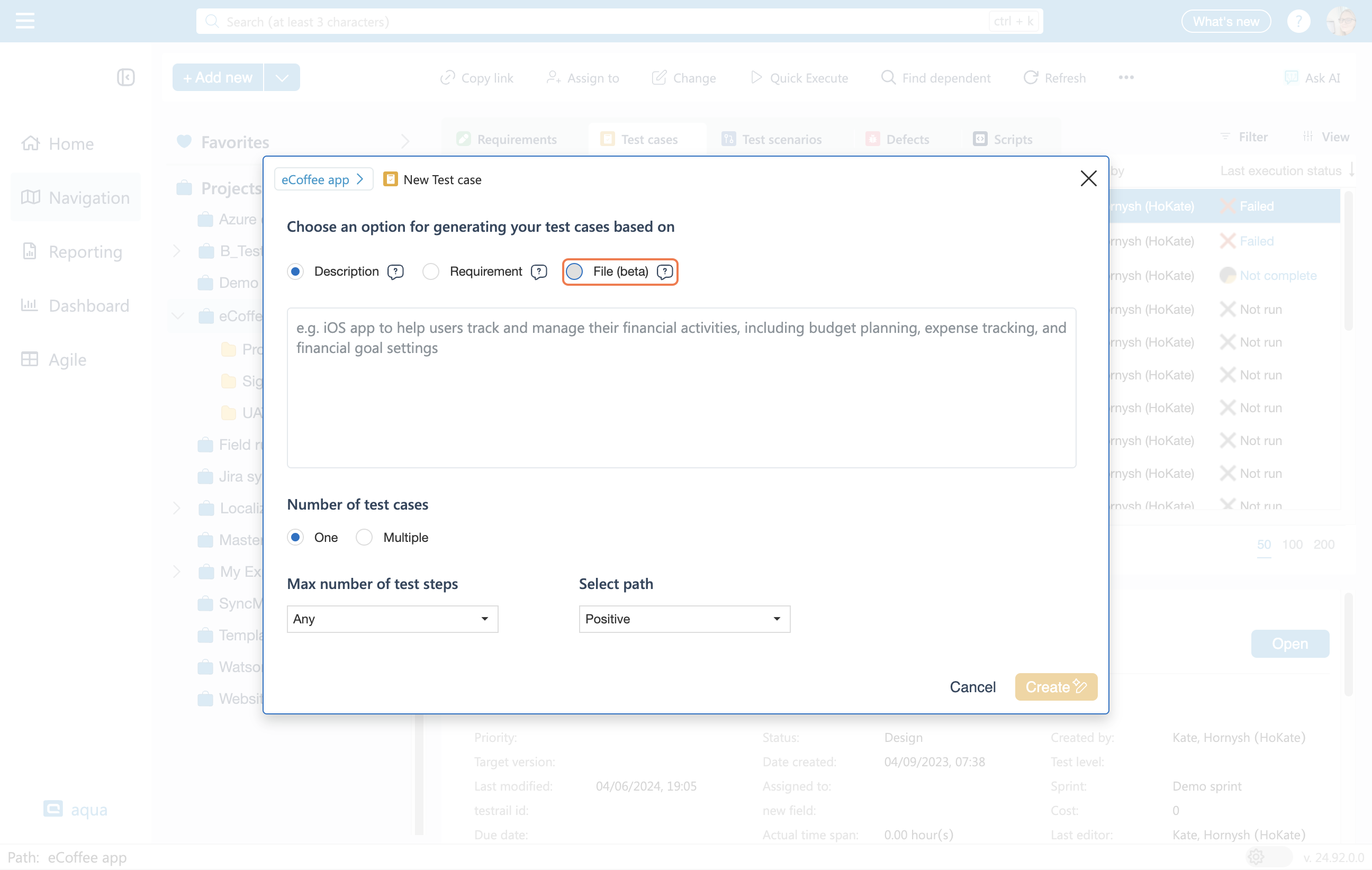Screen dimensions: 1372x870
Task: Open the Select path Positive dropdown
Action: point(684,619)
